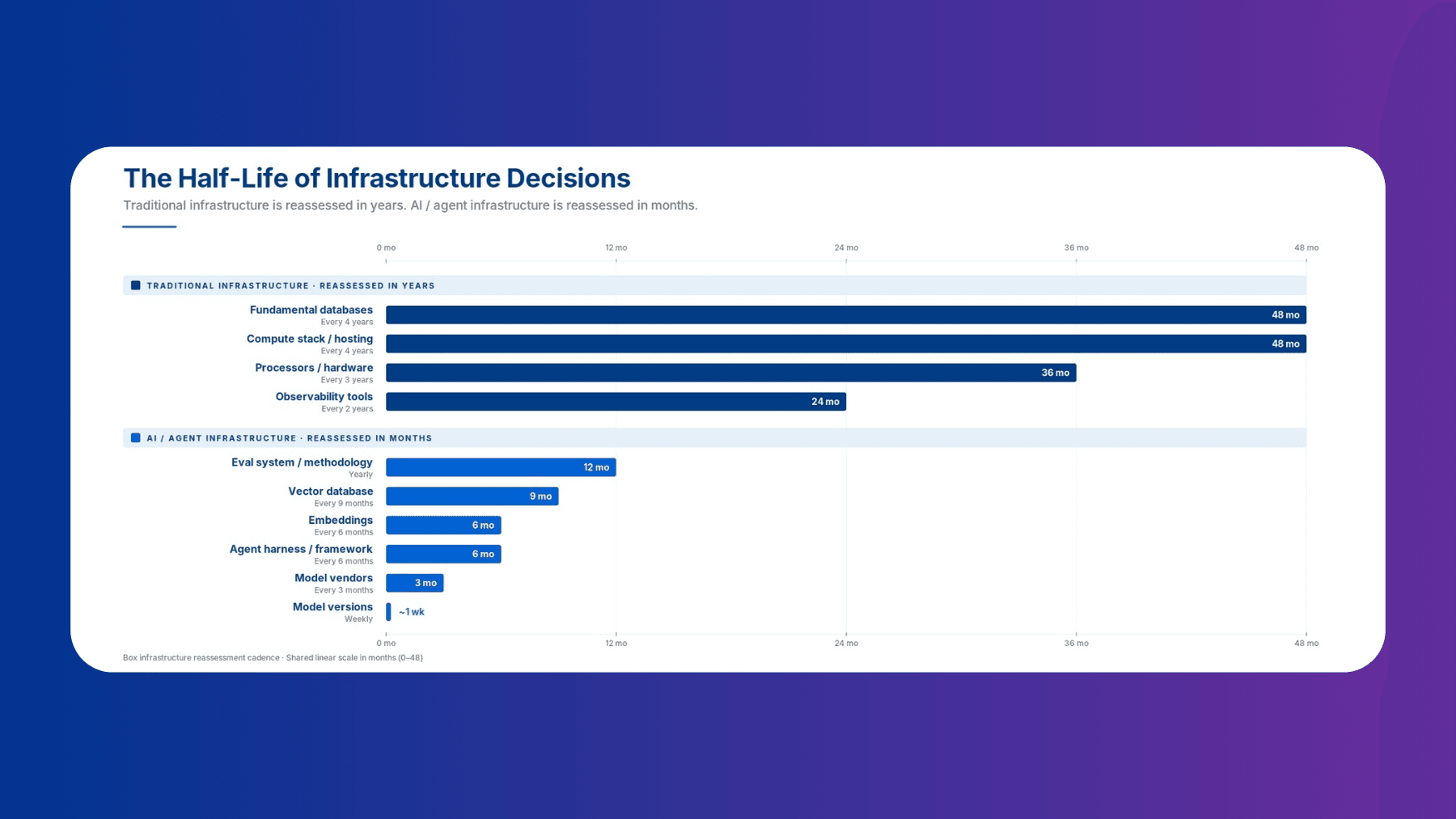Click "Every 2 years" under Observability tools
1456x819 pixels.
[x=347, y=409]
